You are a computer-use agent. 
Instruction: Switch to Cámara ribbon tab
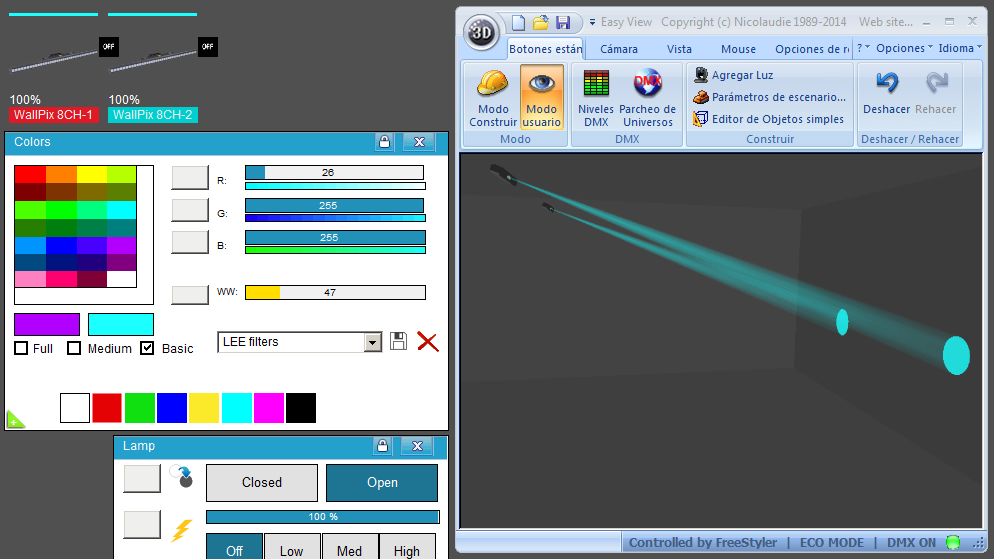619,49
